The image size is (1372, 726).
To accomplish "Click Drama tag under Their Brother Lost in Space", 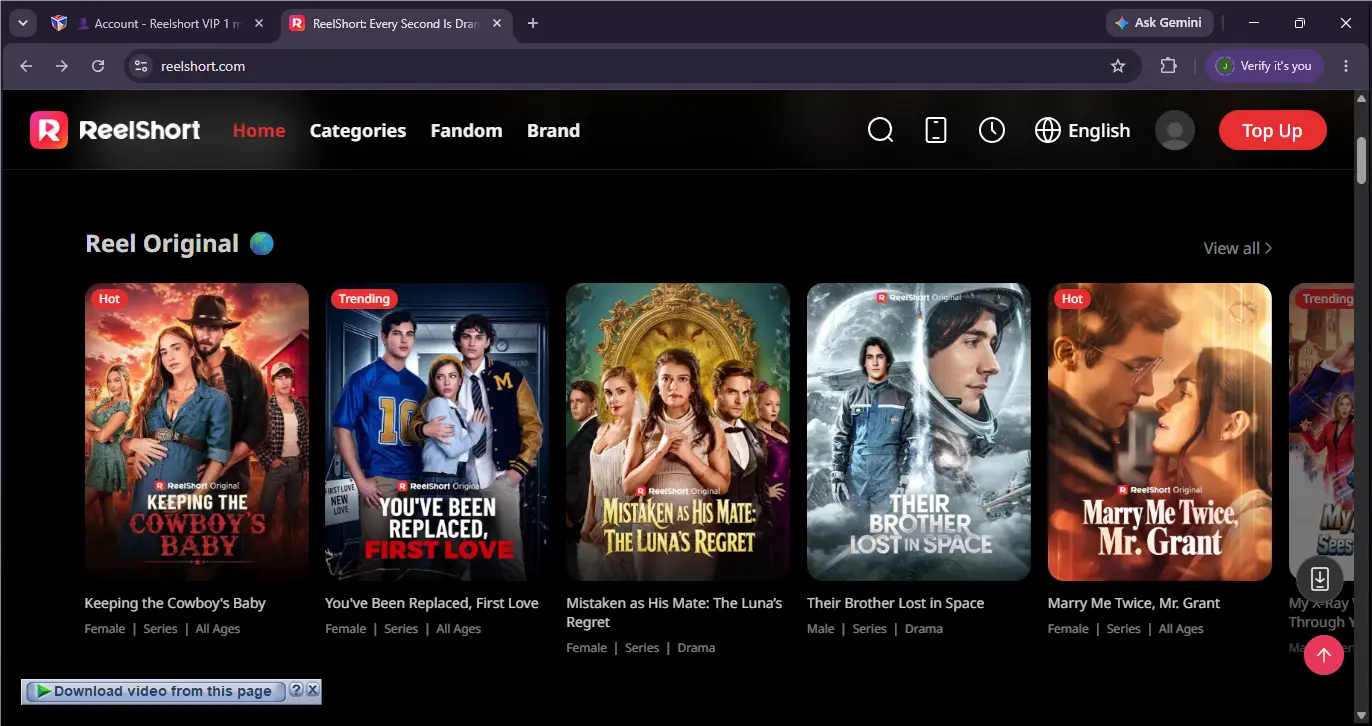I will click(x=924, y=629).
